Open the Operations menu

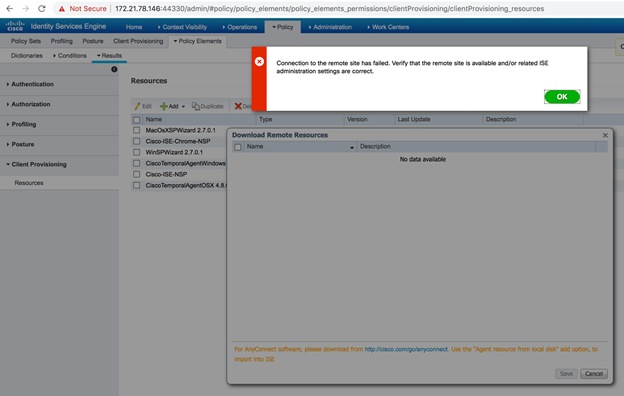(x=240, y=27)
